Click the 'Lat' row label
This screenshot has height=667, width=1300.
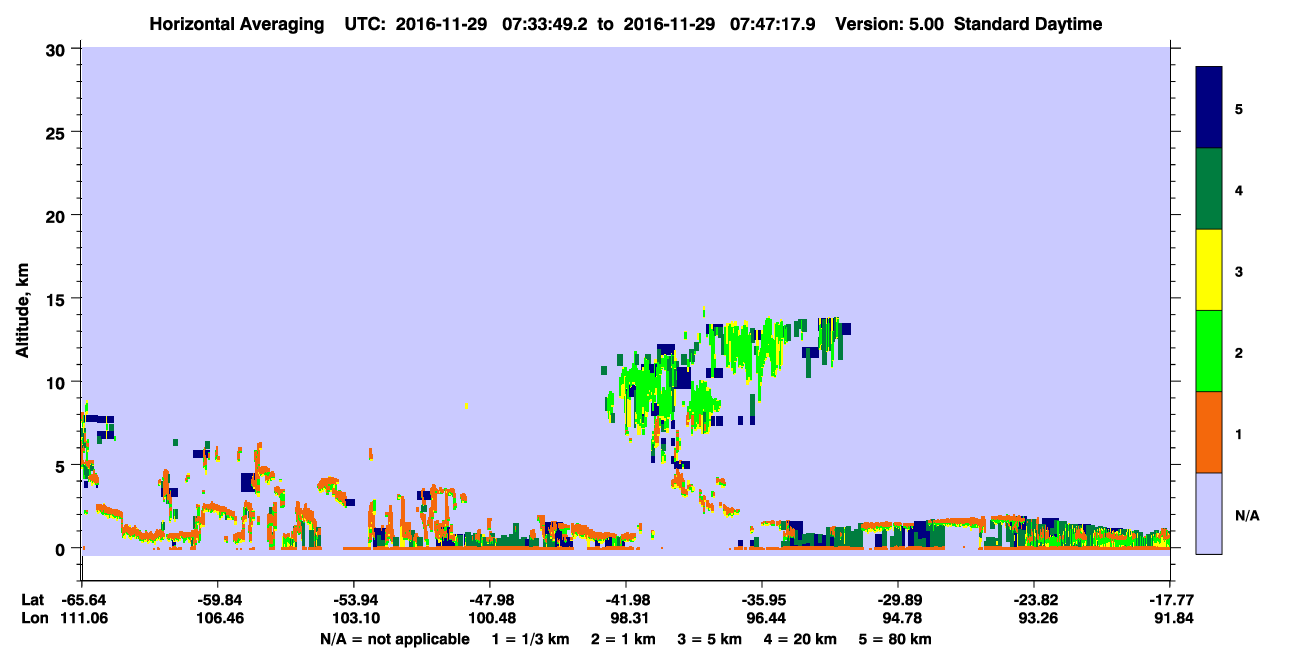32,600
